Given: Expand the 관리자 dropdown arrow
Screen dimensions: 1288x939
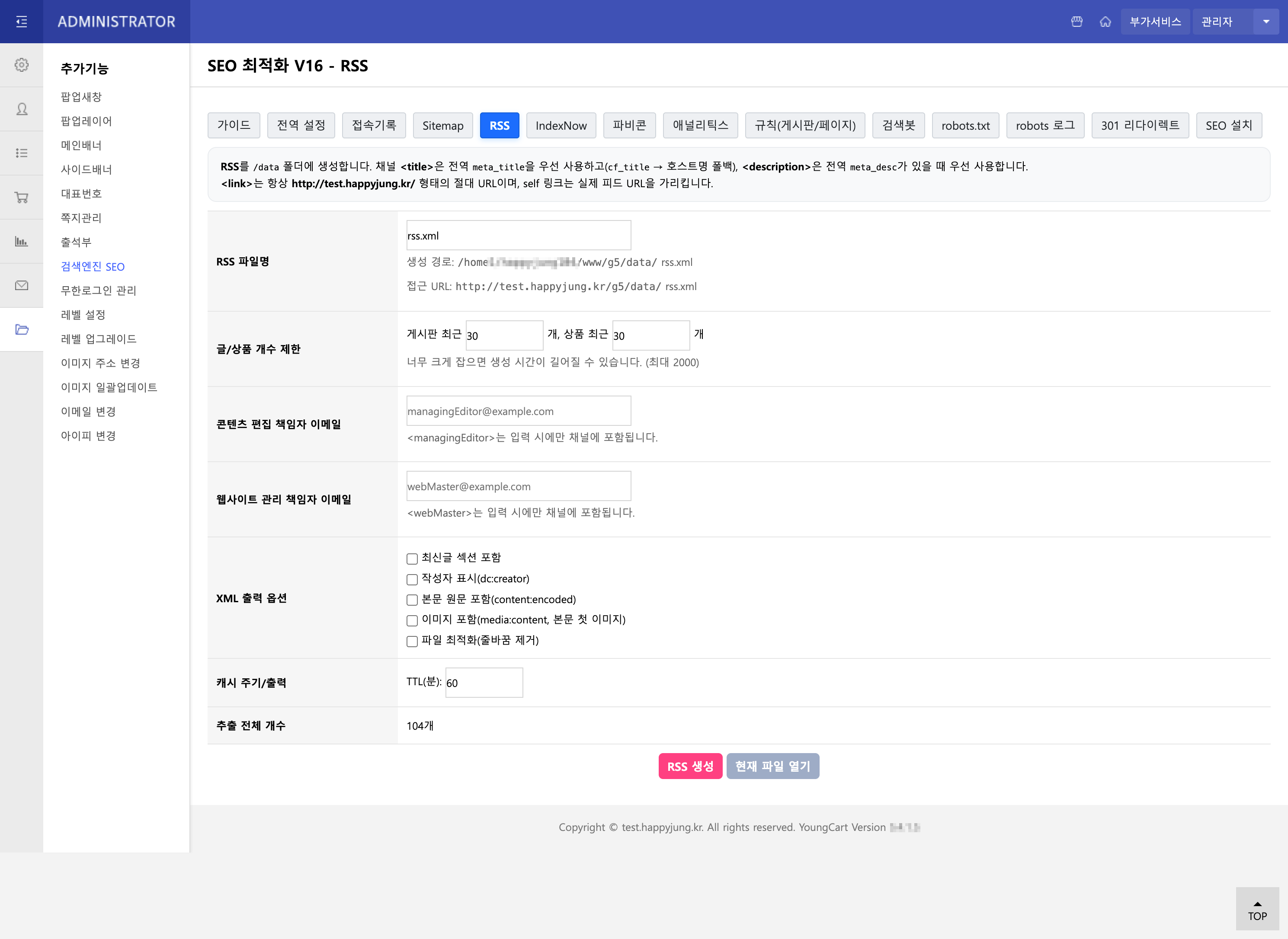Looking at the screenshot, I should [x=1266, y=22].
